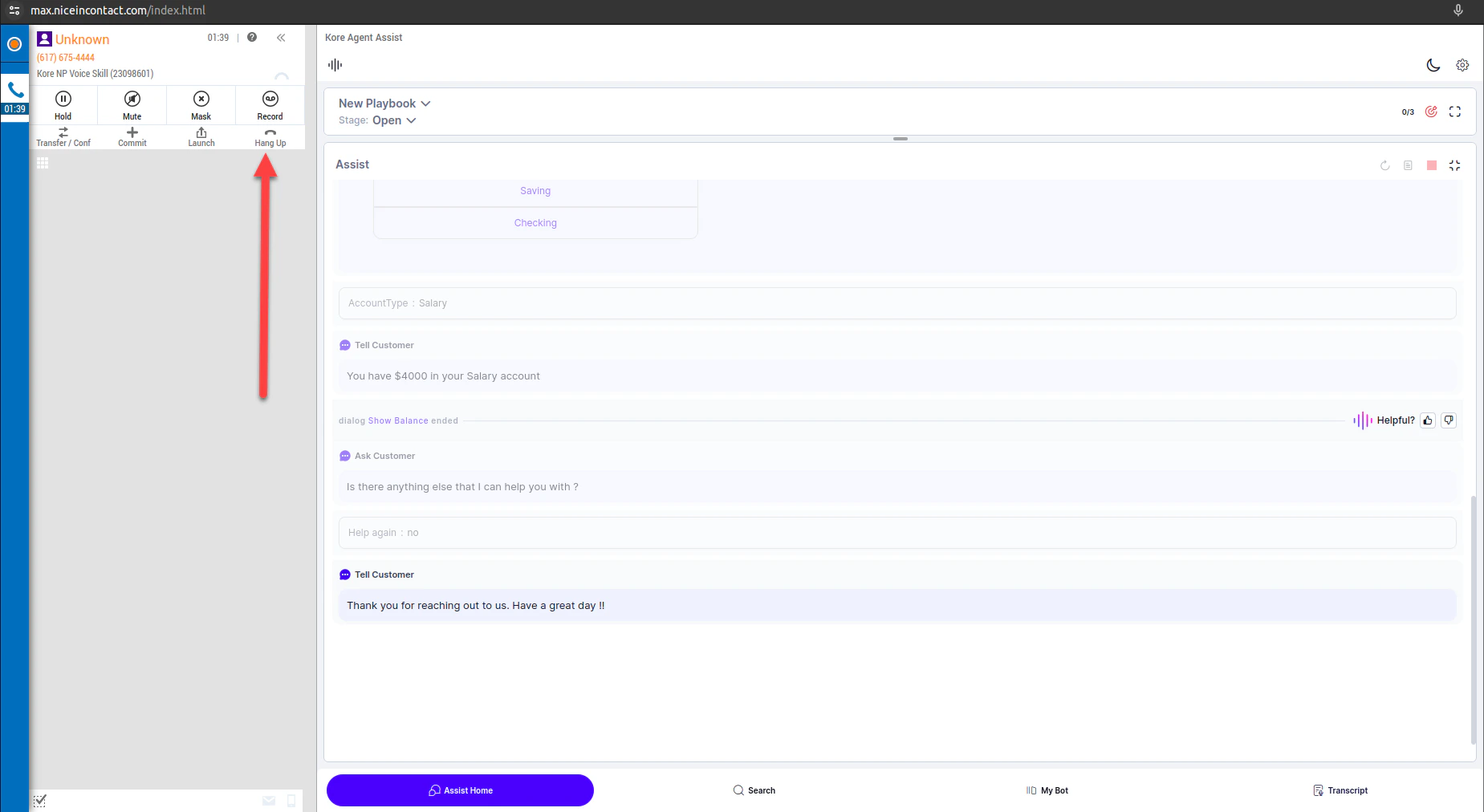Viewport: 1484px width, 812px height.
Task: Open Transfer / Conf options
Action: (63, 136)
